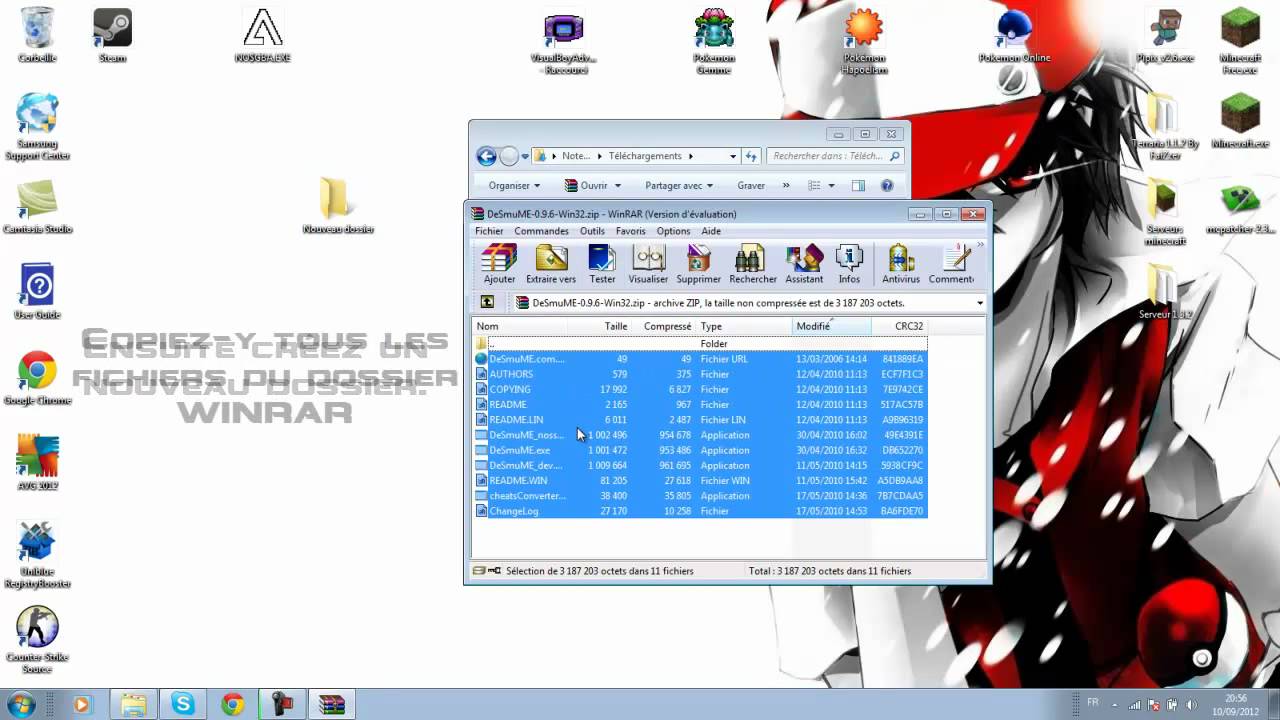
Task: Click the Nouveau dossier desktop folder
Action: pyautogui.click(x=338, y=206)
